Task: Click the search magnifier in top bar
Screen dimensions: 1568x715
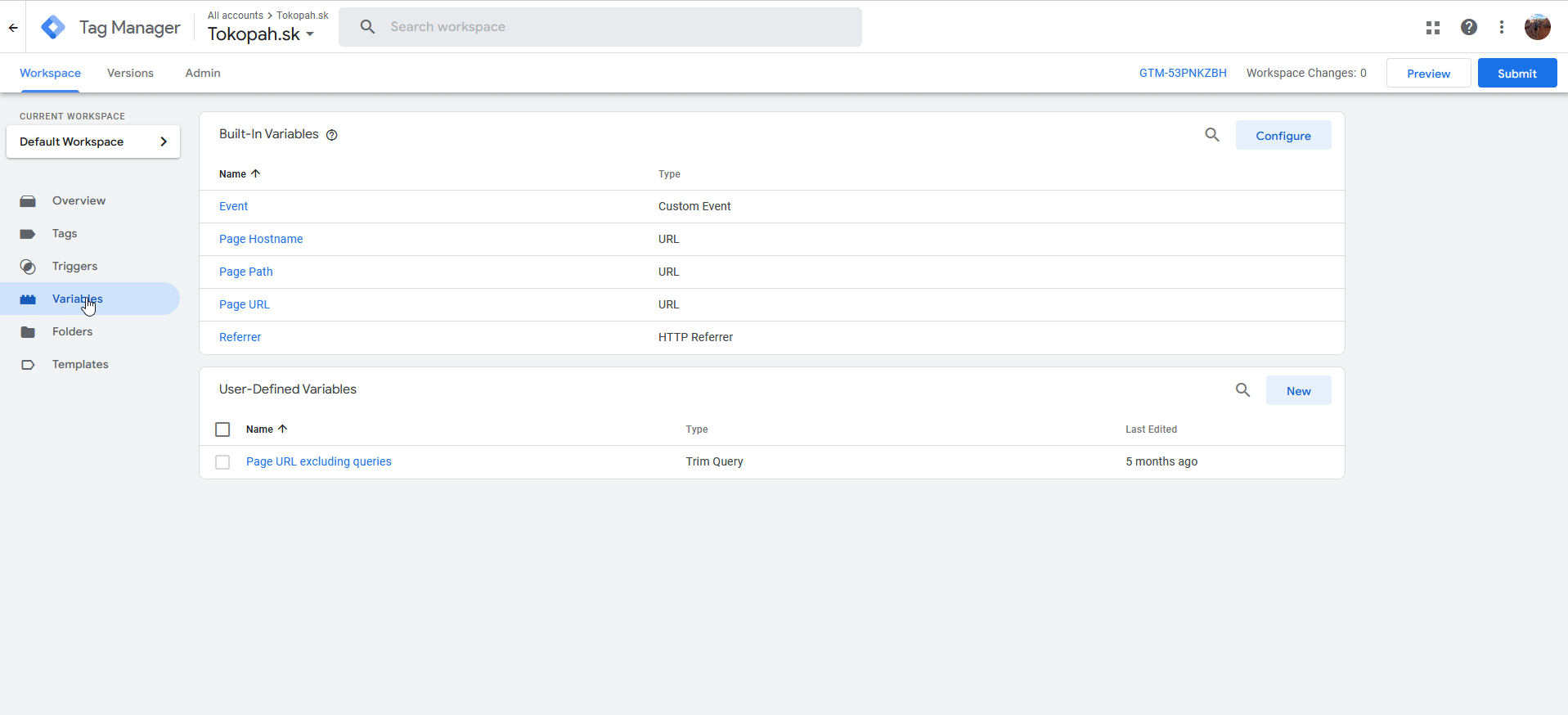Action: coord(368,27)
